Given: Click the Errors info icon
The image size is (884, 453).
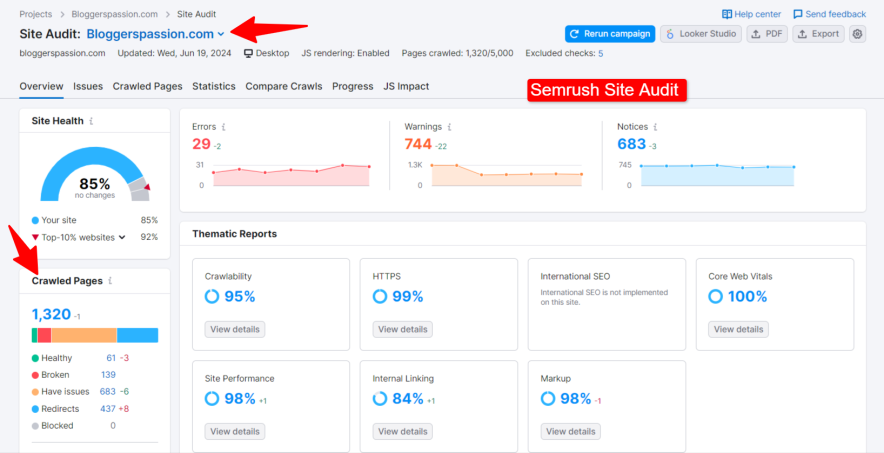Looking at the screenshot, I should [x=224, y=127].
